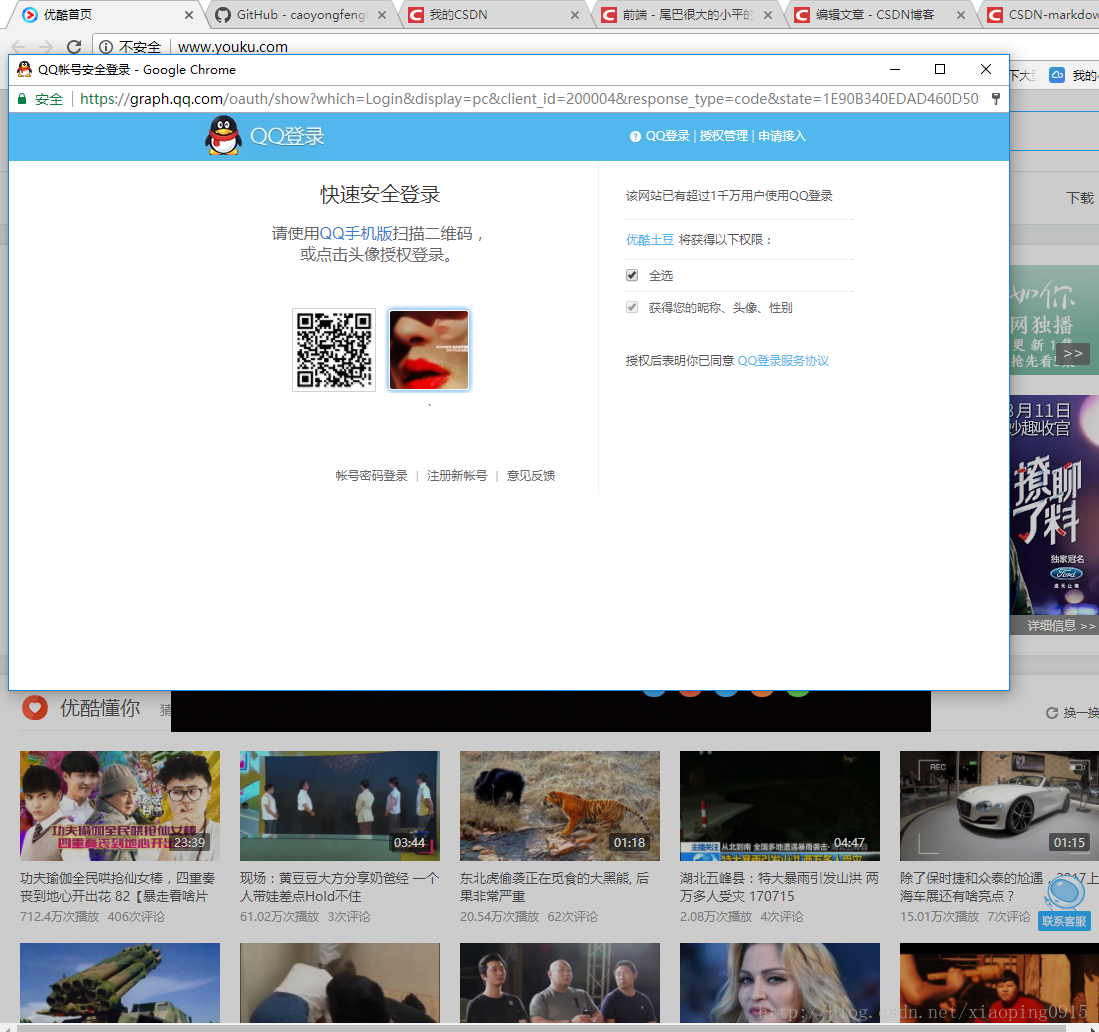Click the site info icon beside 不安全
The width and height of the screenshot is (1099, 1032).
[x=106, y=47]
